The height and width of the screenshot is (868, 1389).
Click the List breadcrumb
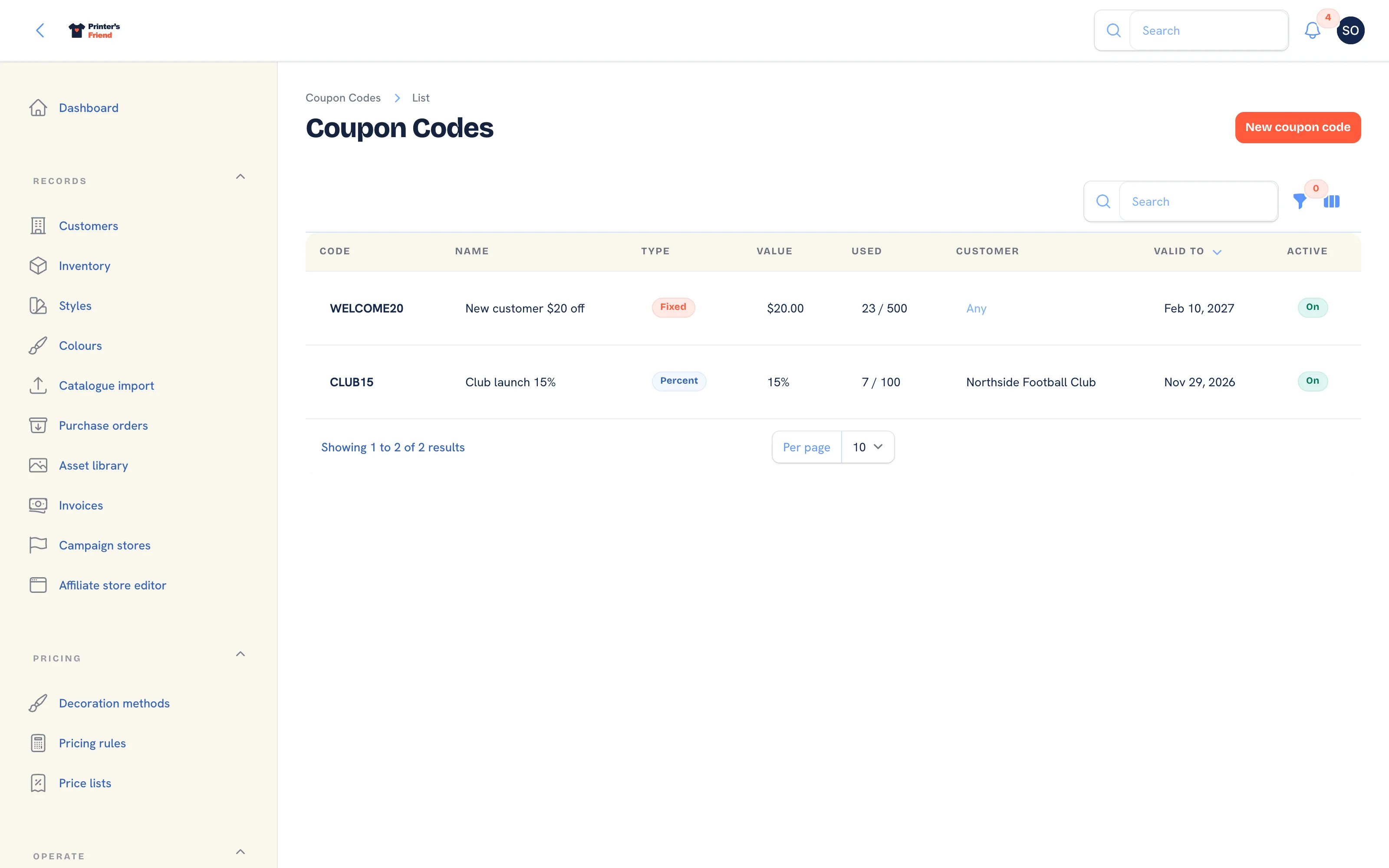tap(420, 98)
